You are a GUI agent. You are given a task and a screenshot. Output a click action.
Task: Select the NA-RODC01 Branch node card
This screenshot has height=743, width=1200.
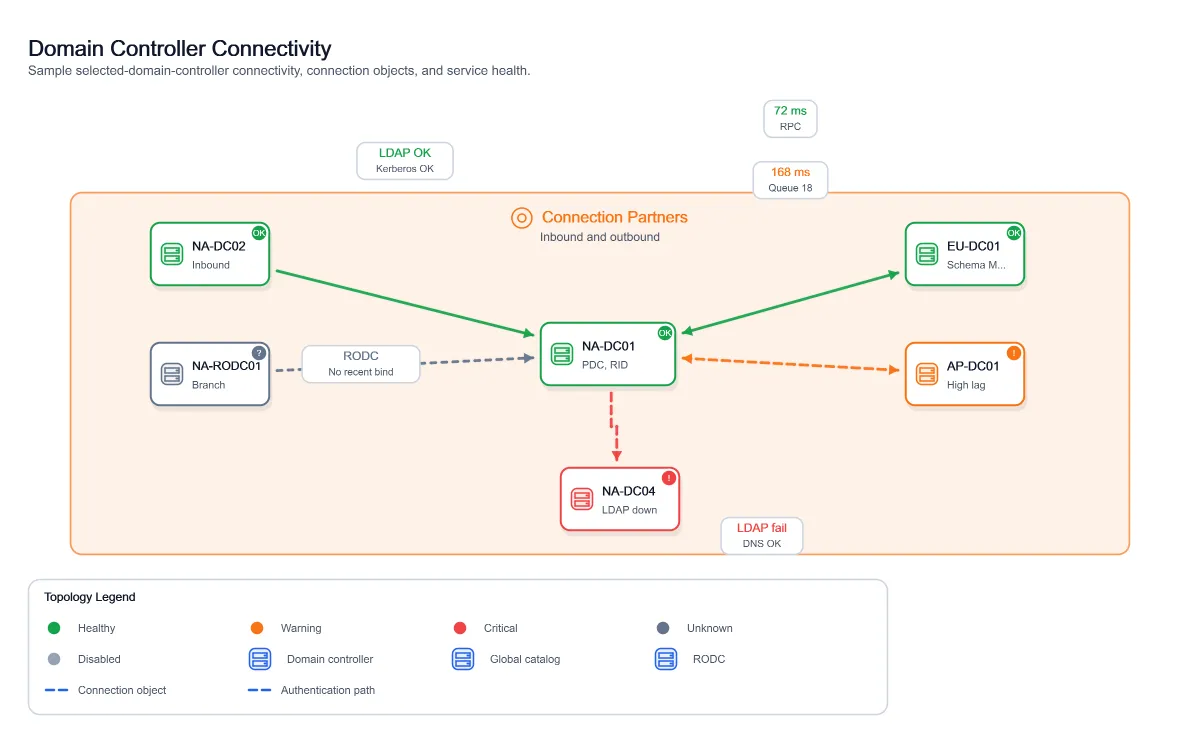(210, 374)
